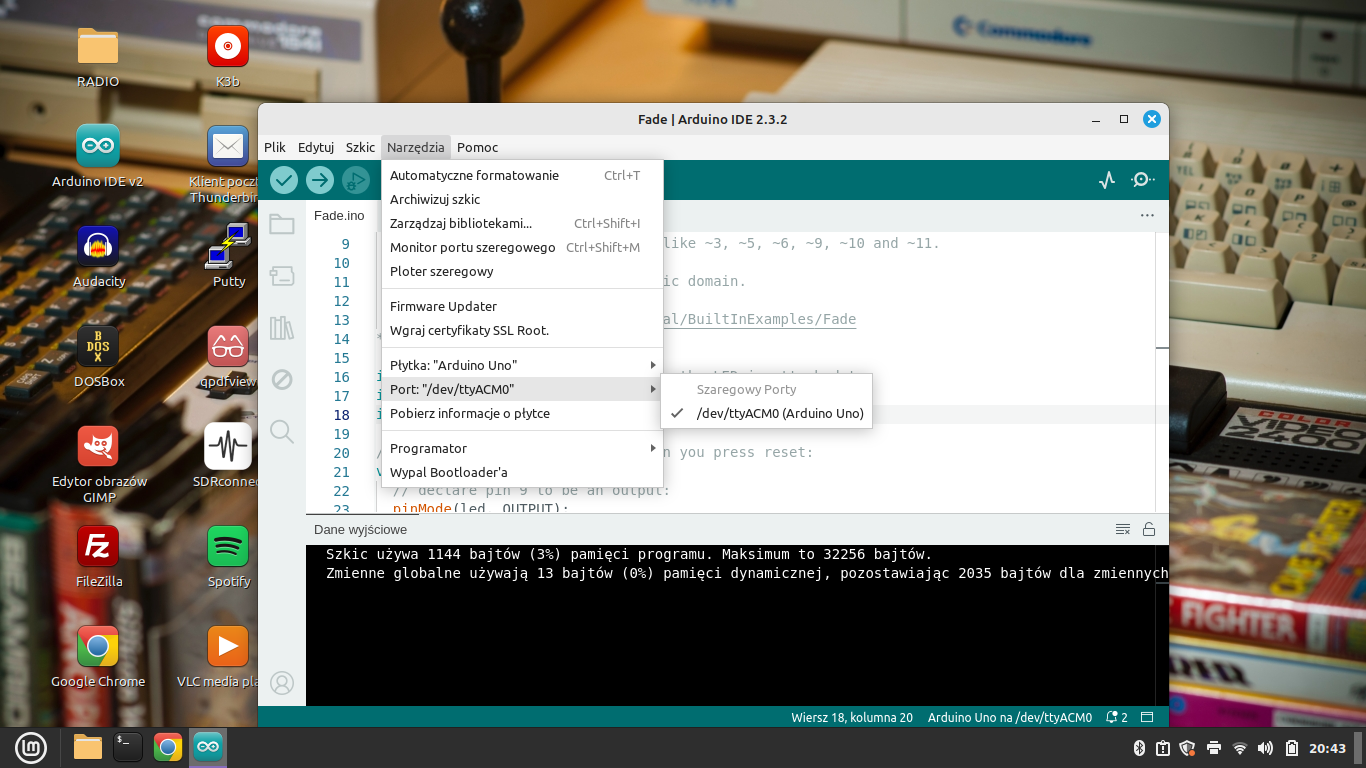Click the Verify sketch checkmark button
1366x768 pixels.
coord(285,180)
